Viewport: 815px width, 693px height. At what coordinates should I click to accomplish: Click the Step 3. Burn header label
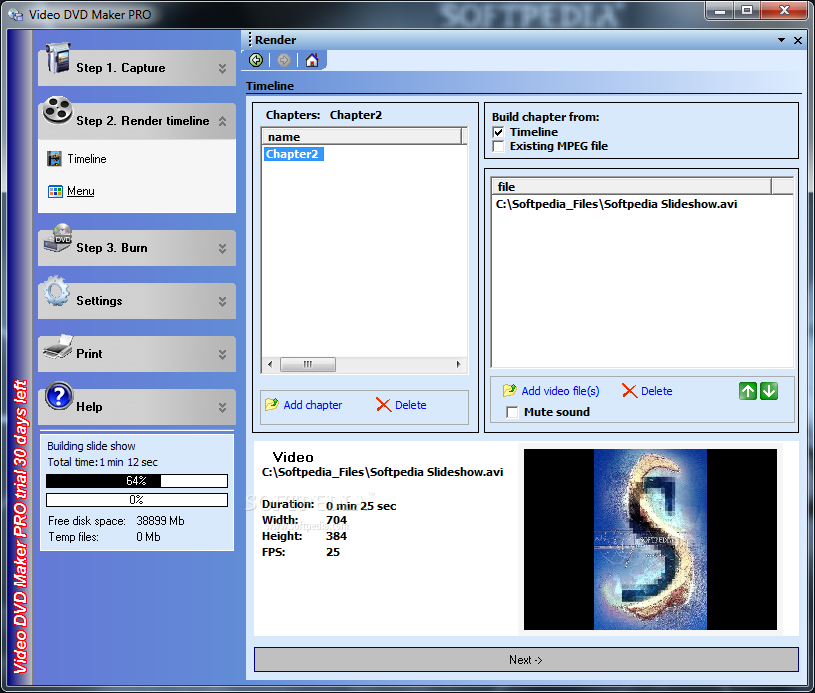(112, 248)
